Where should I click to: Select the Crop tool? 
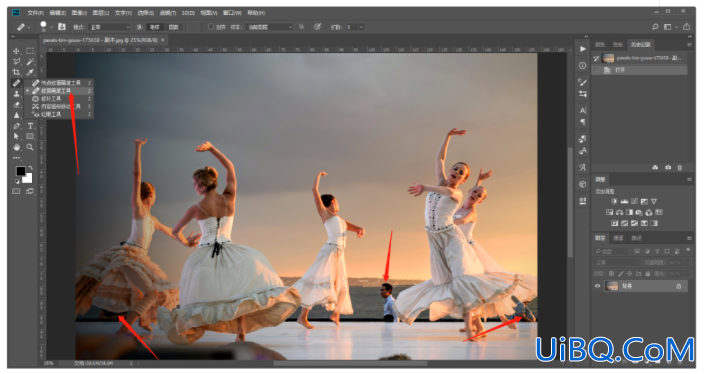click(x=17, y=72)
